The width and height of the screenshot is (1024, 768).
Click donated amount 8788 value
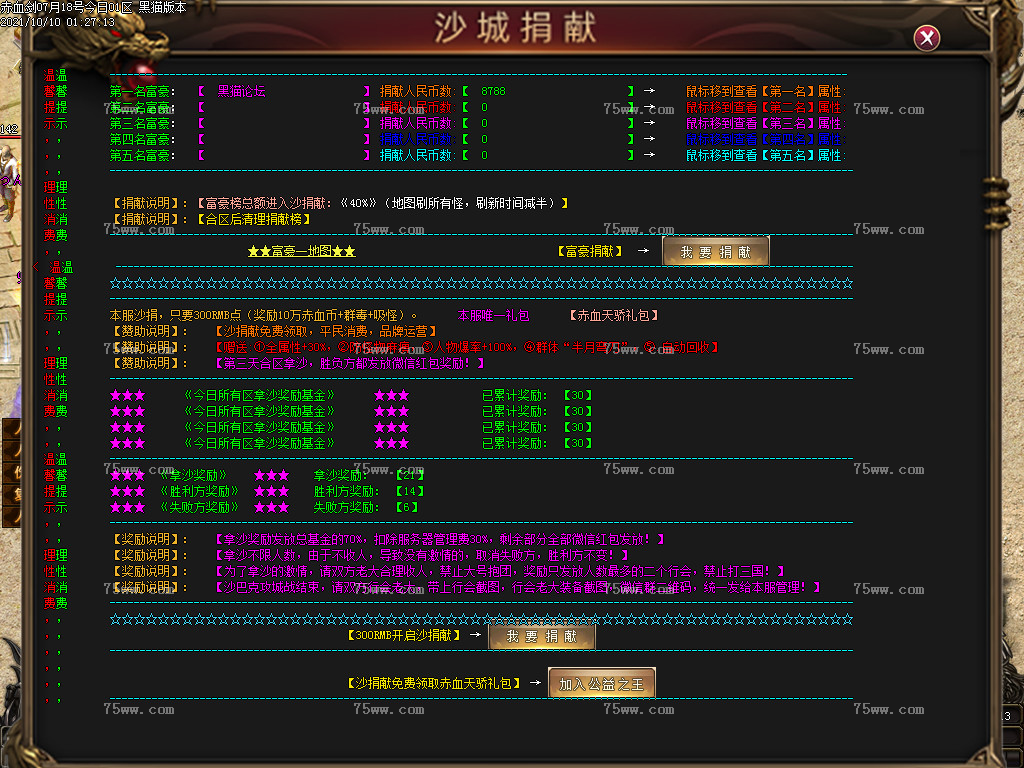point(493,91)
